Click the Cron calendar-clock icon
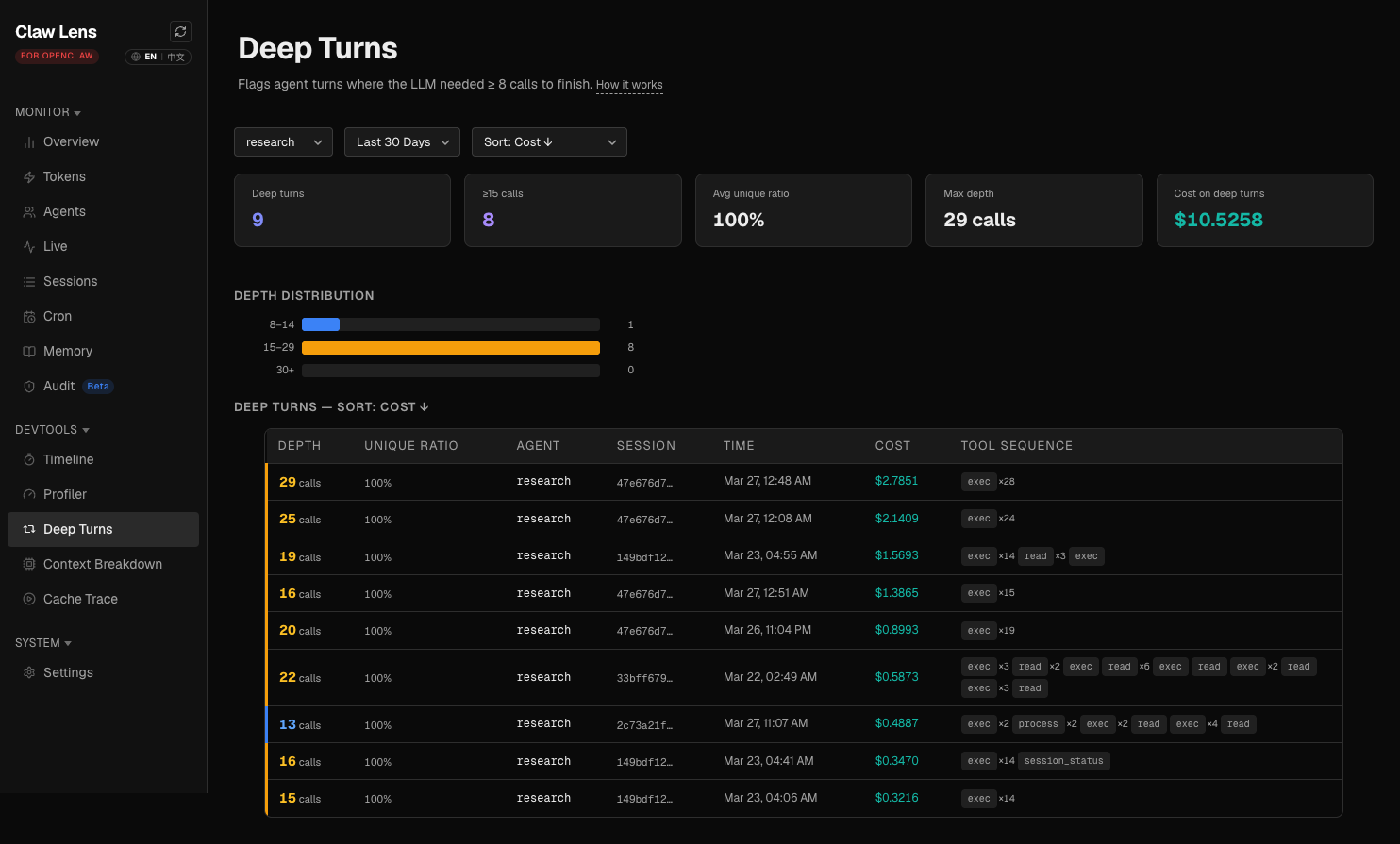 tap(29, 317)
